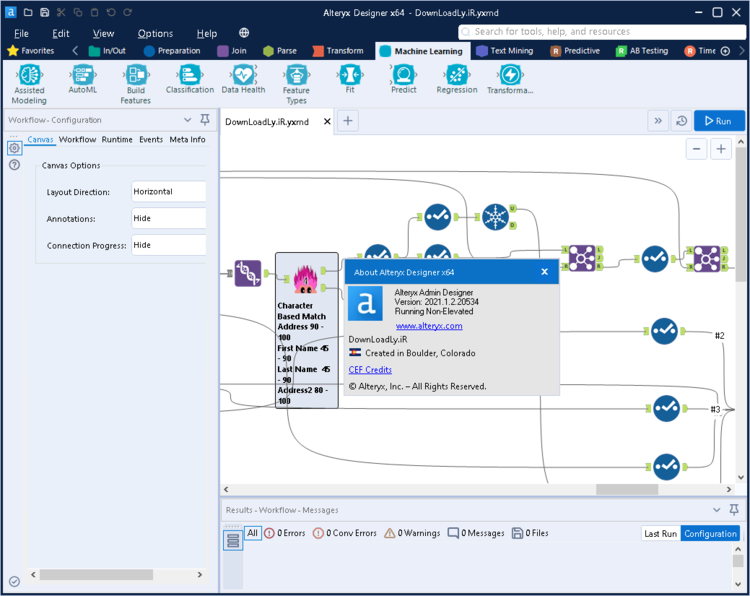Click the search tools input field
This screenshot has width=750, height=596.
tap(602, 32)
